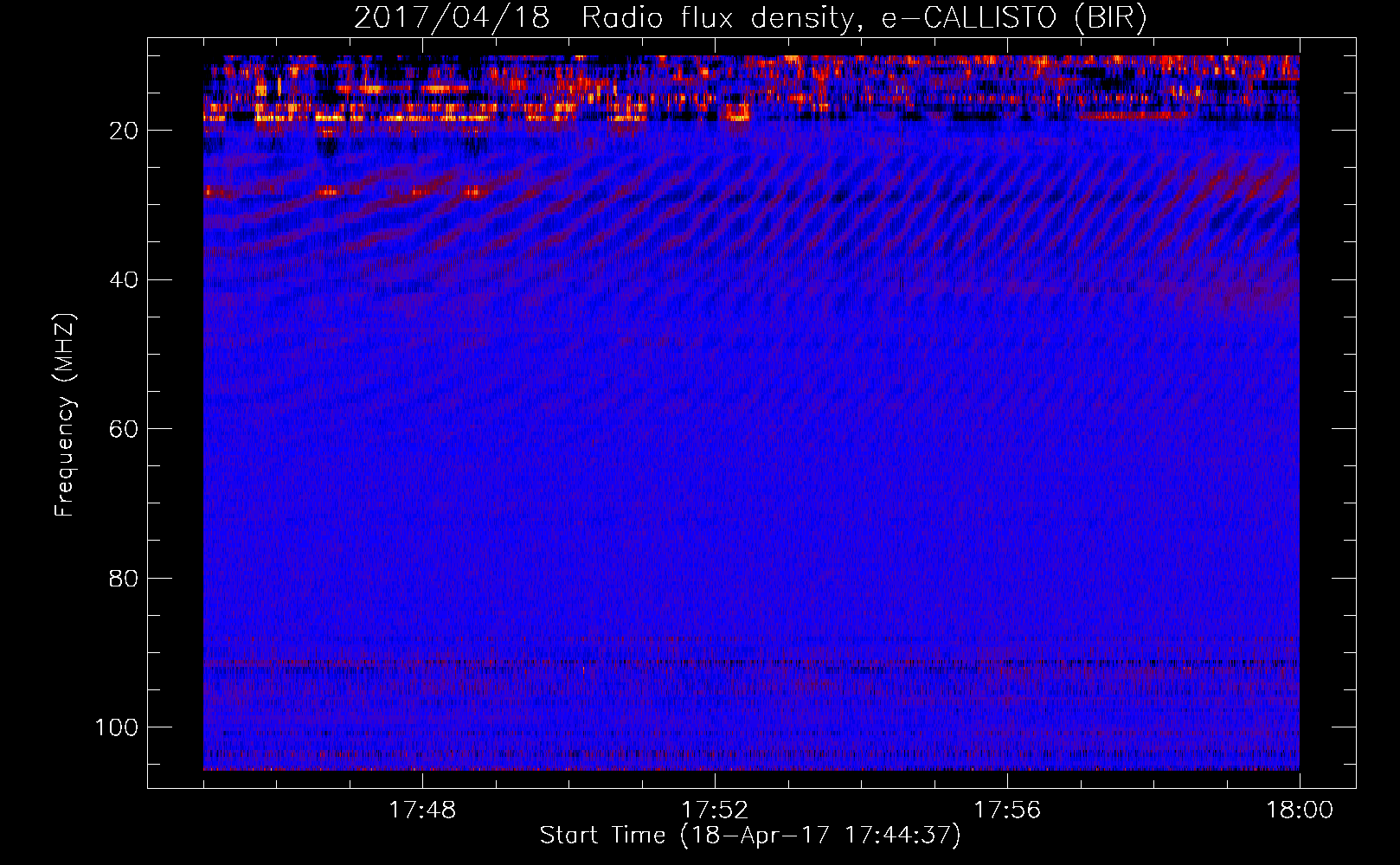Click the Frequency (MHZ) axis label

[x=65, y=415]
